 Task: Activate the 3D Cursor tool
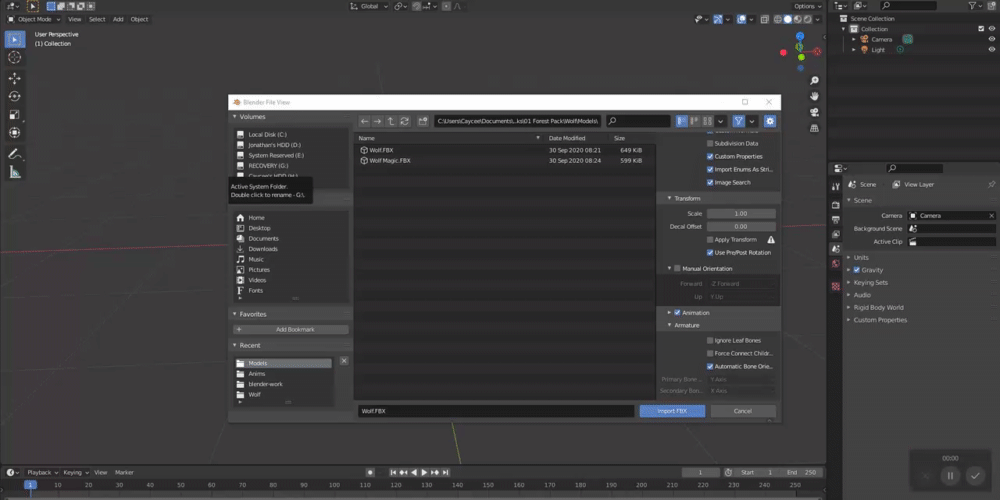(x=15, y=58)
